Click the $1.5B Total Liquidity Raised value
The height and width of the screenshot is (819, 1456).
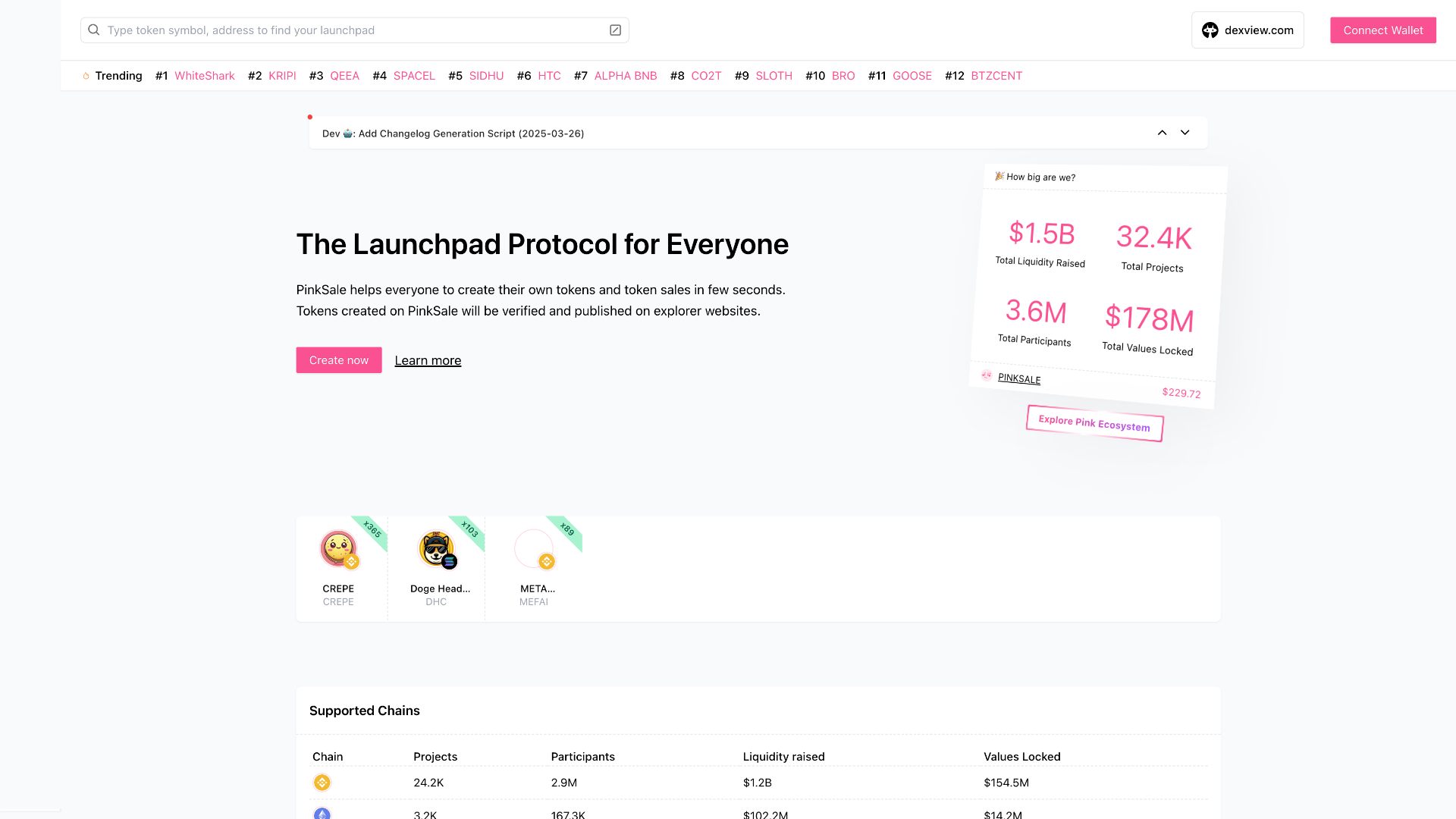[x=1042, y=234]
